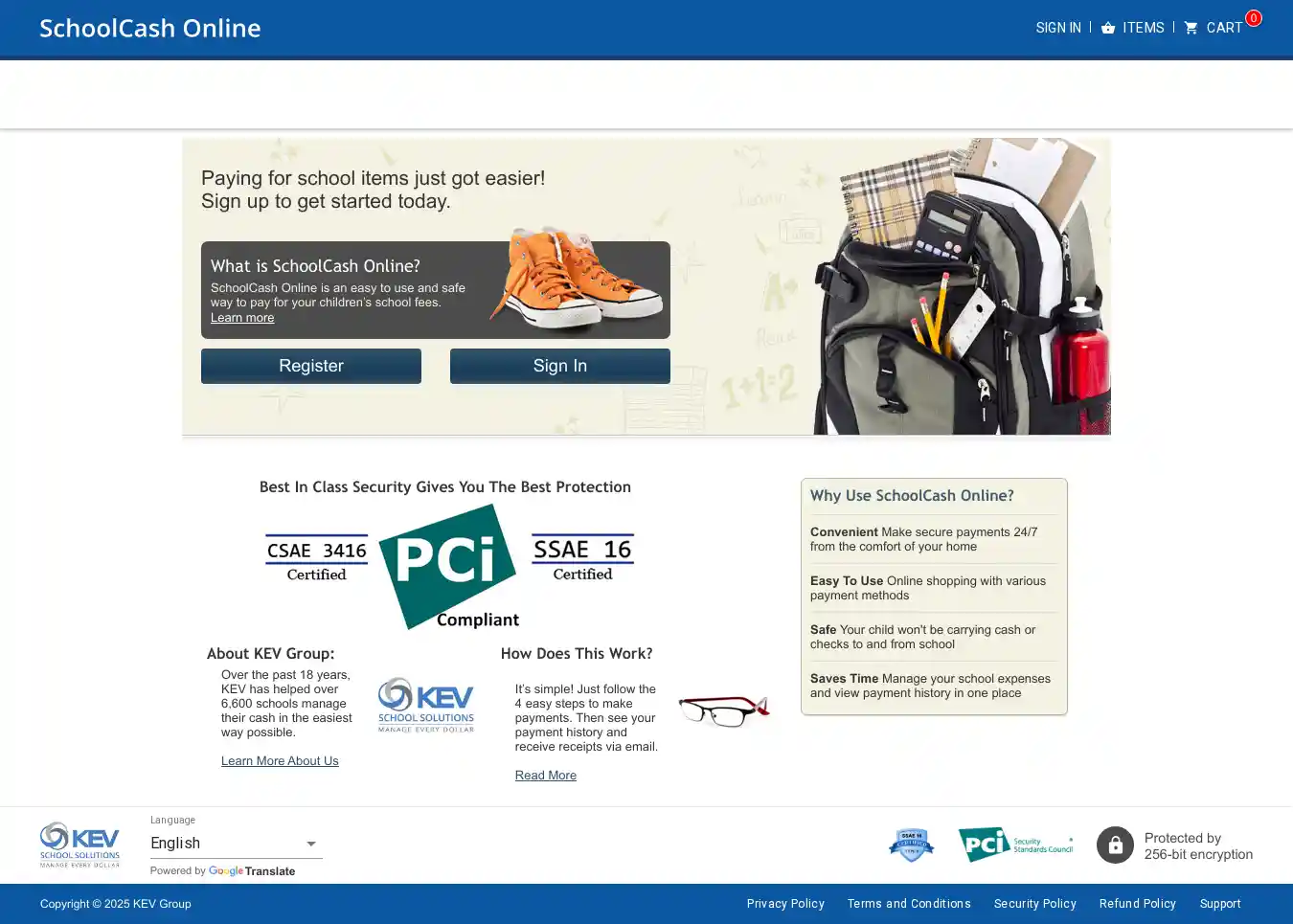
Task: Click the basket icon next to ITEMS
Action: (1108, 28)
